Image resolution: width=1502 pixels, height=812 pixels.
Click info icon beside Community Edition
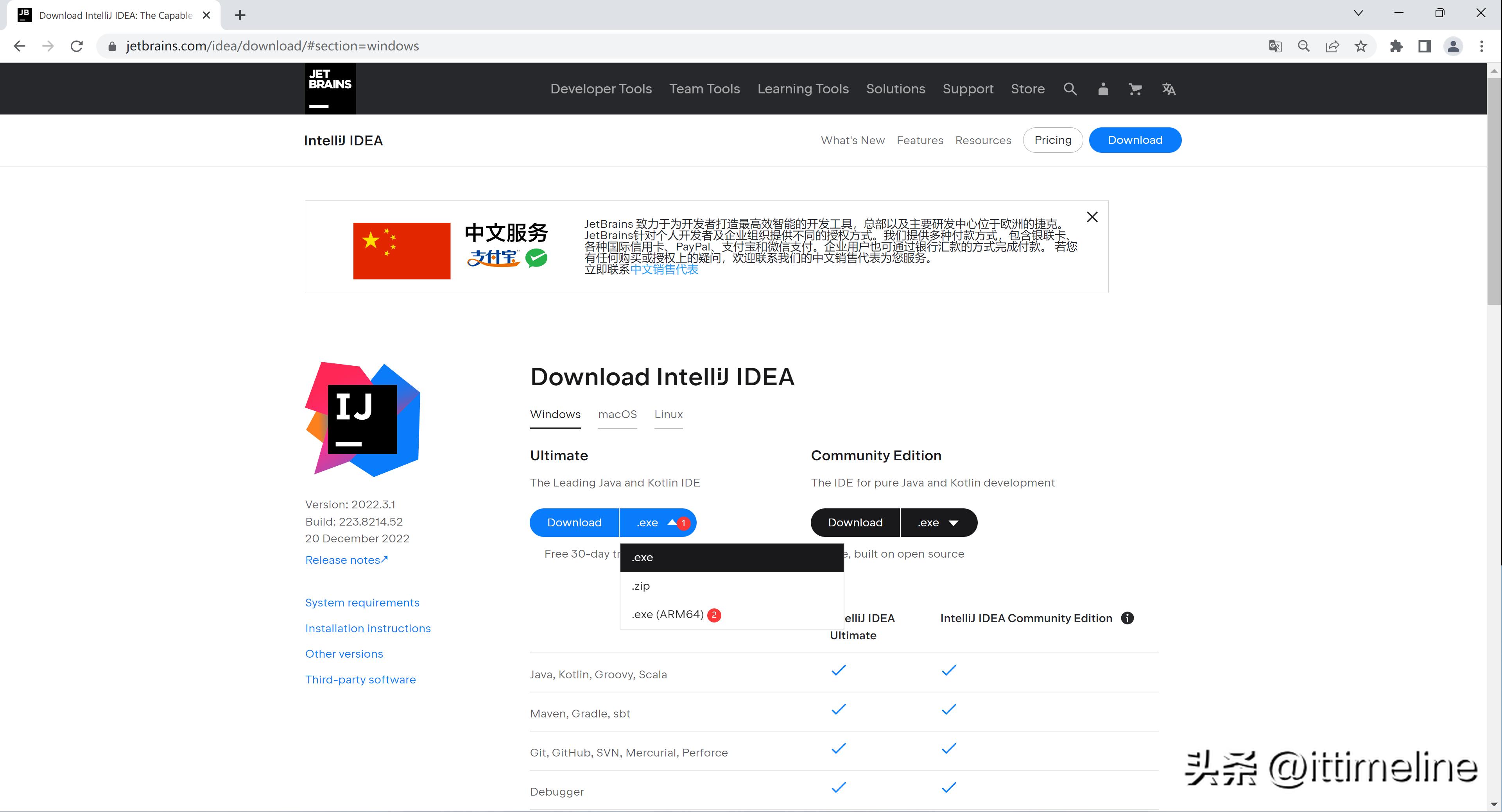tap(1127, 618)
